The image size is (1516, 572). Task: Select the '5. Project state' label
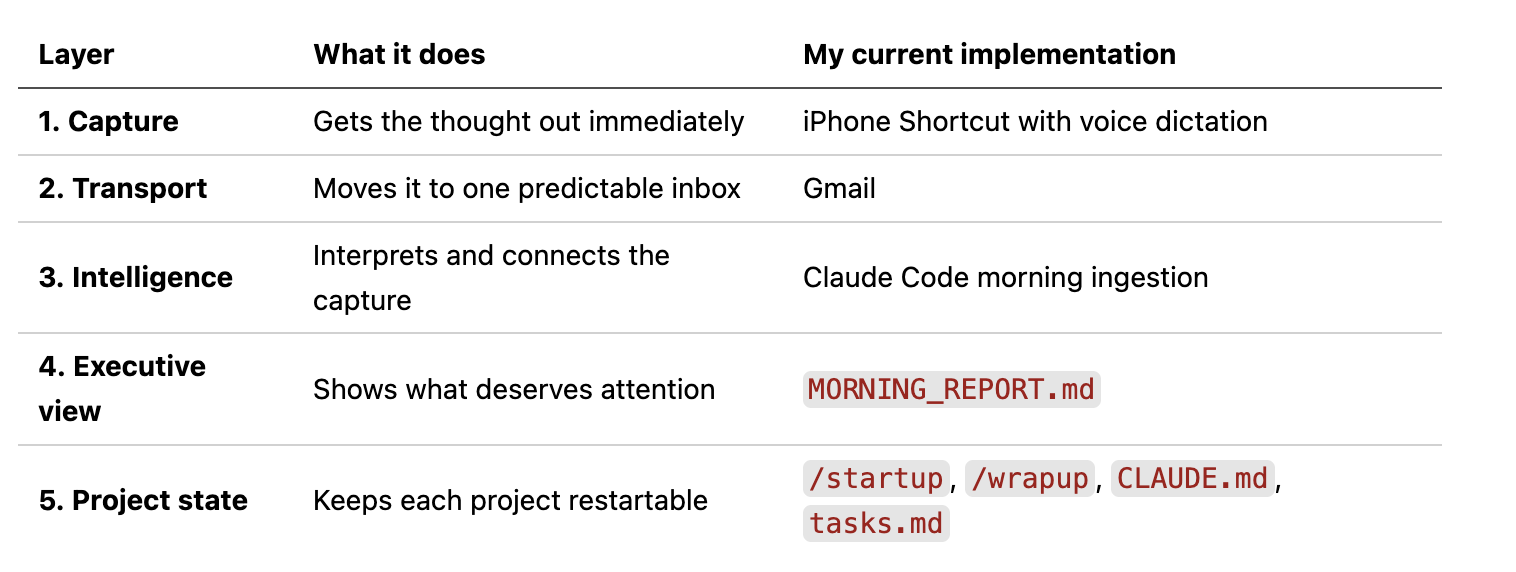143,500
